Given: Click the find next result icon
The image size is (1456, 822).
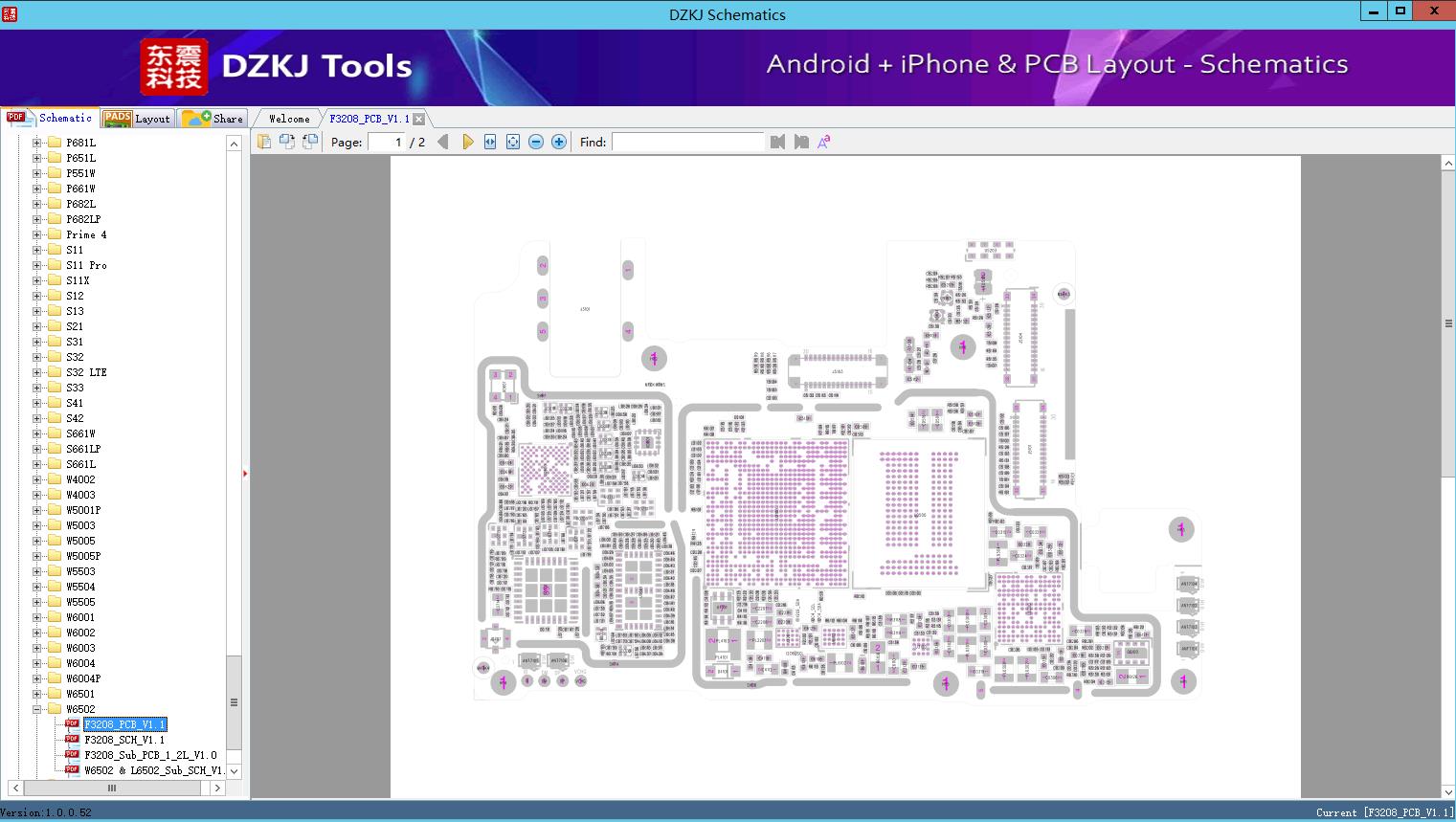Looking at the screenshot, I should pos(801,142).
